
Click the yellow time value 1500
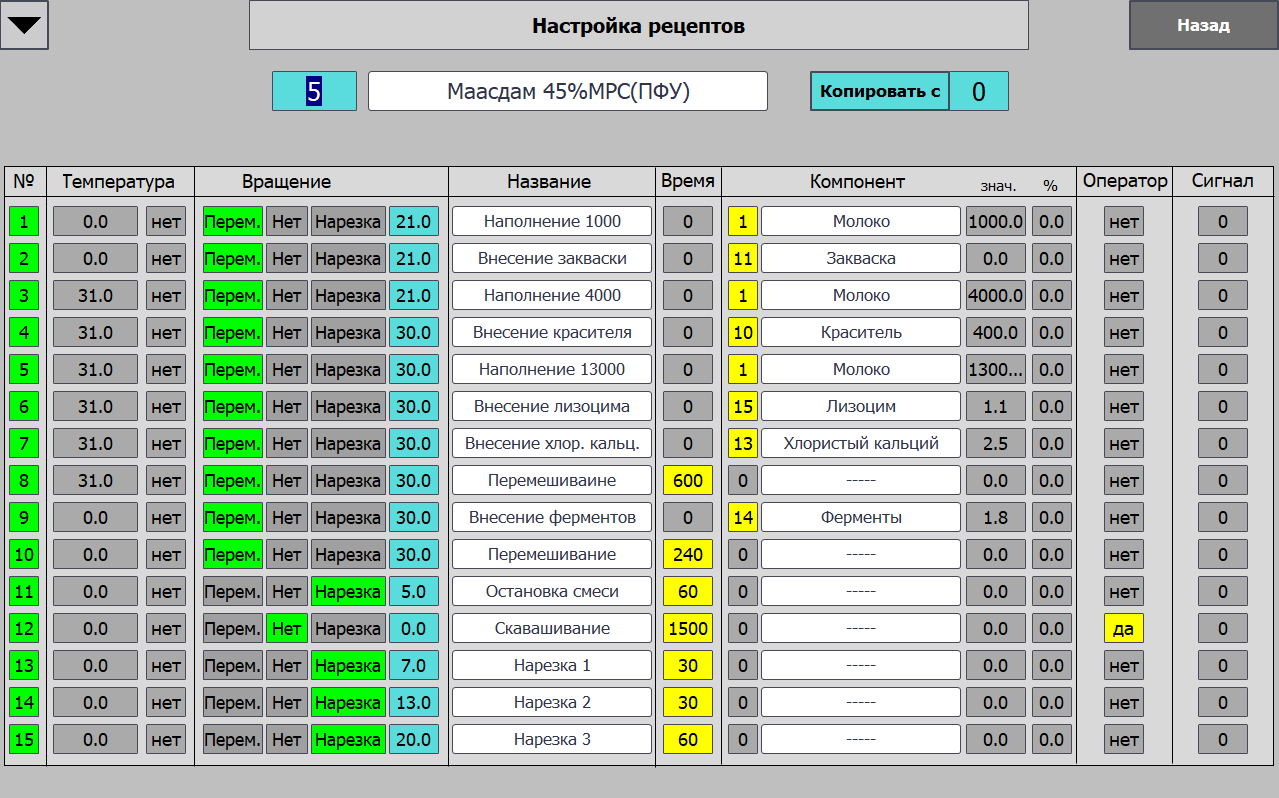pyautogui.click(x=687, y=629)
